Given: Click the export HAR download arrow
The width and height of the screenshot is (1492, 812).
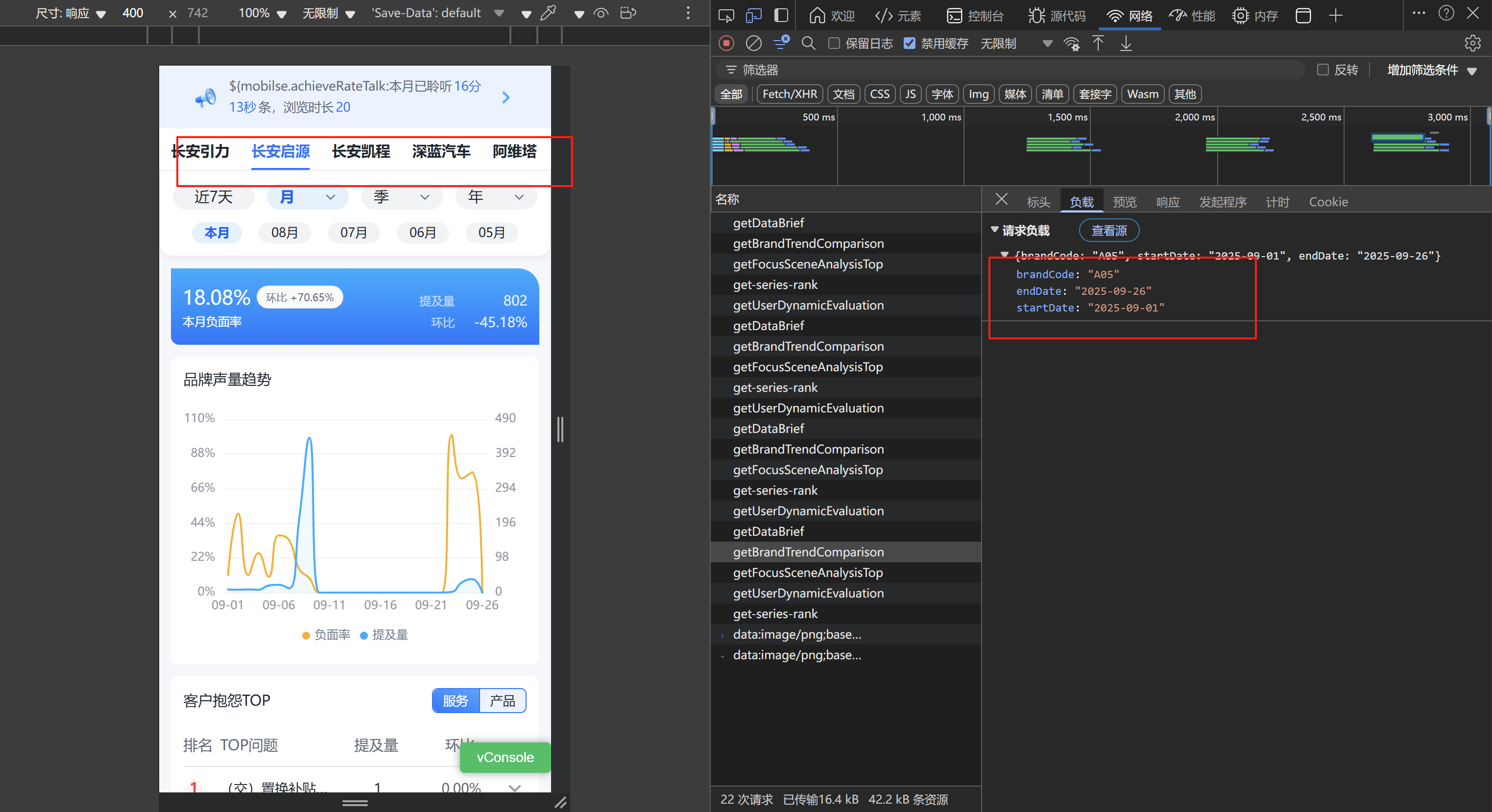Looking at the screenshot, I should [1126, 44].
